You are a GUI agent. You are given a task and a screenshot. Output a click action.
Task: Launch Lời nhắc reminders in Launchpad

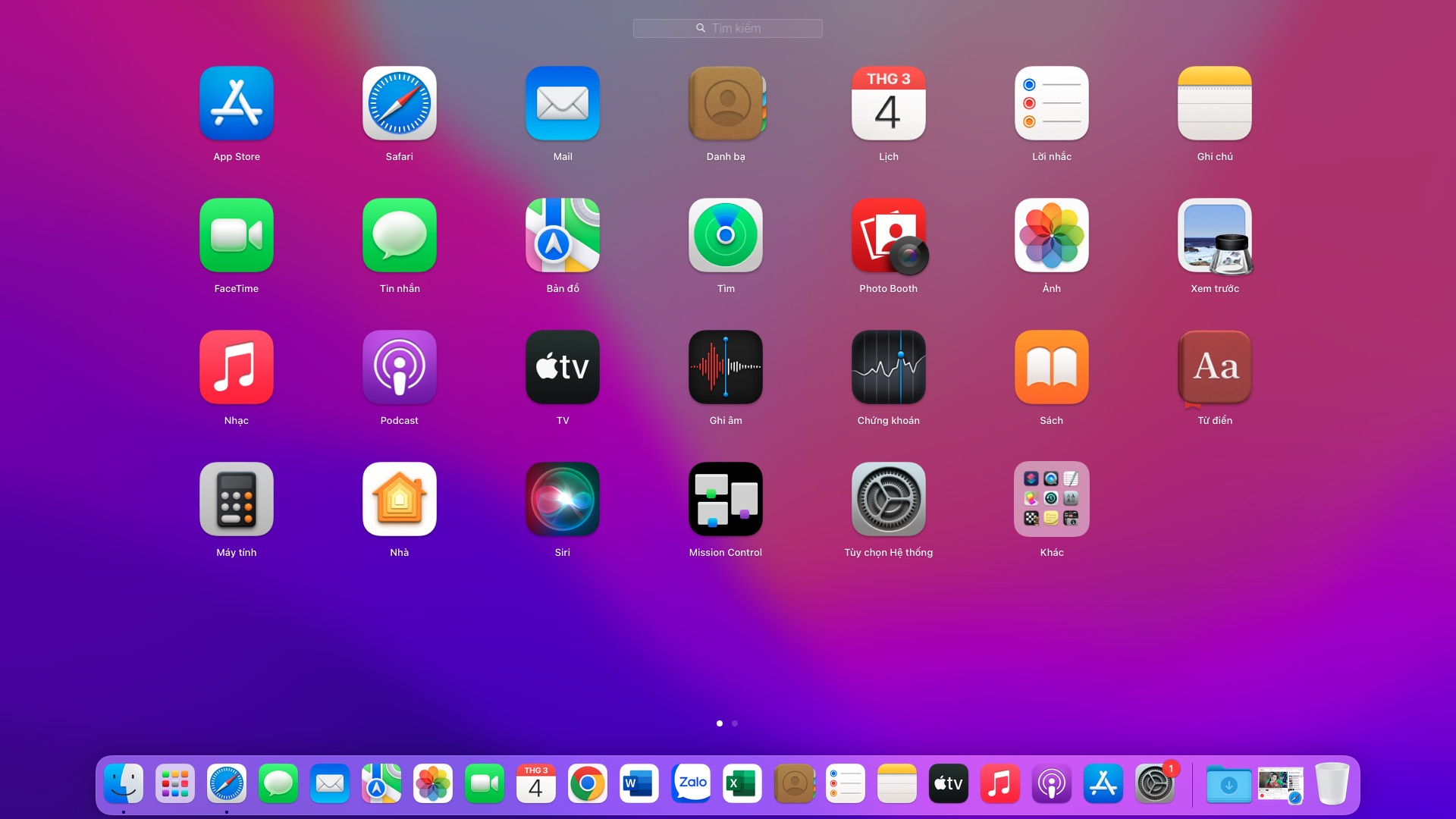coord(1052,103)
